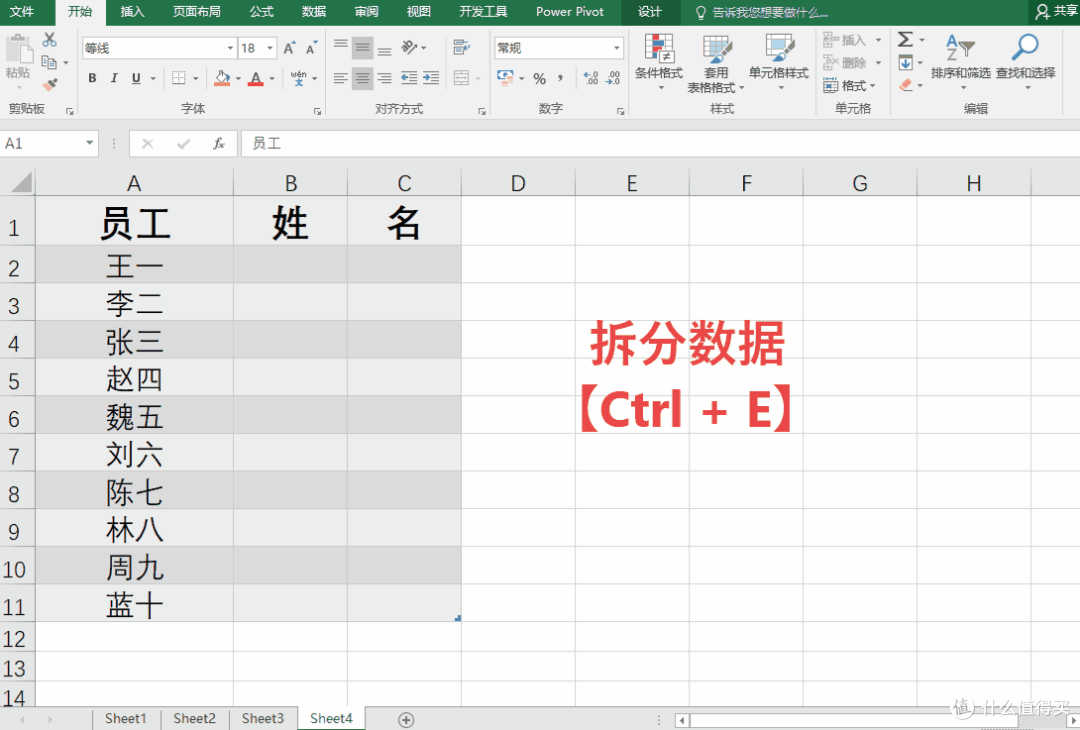1080x730 pixels.
Task: Click the accounting currency format icon
Action: point(505,79)
